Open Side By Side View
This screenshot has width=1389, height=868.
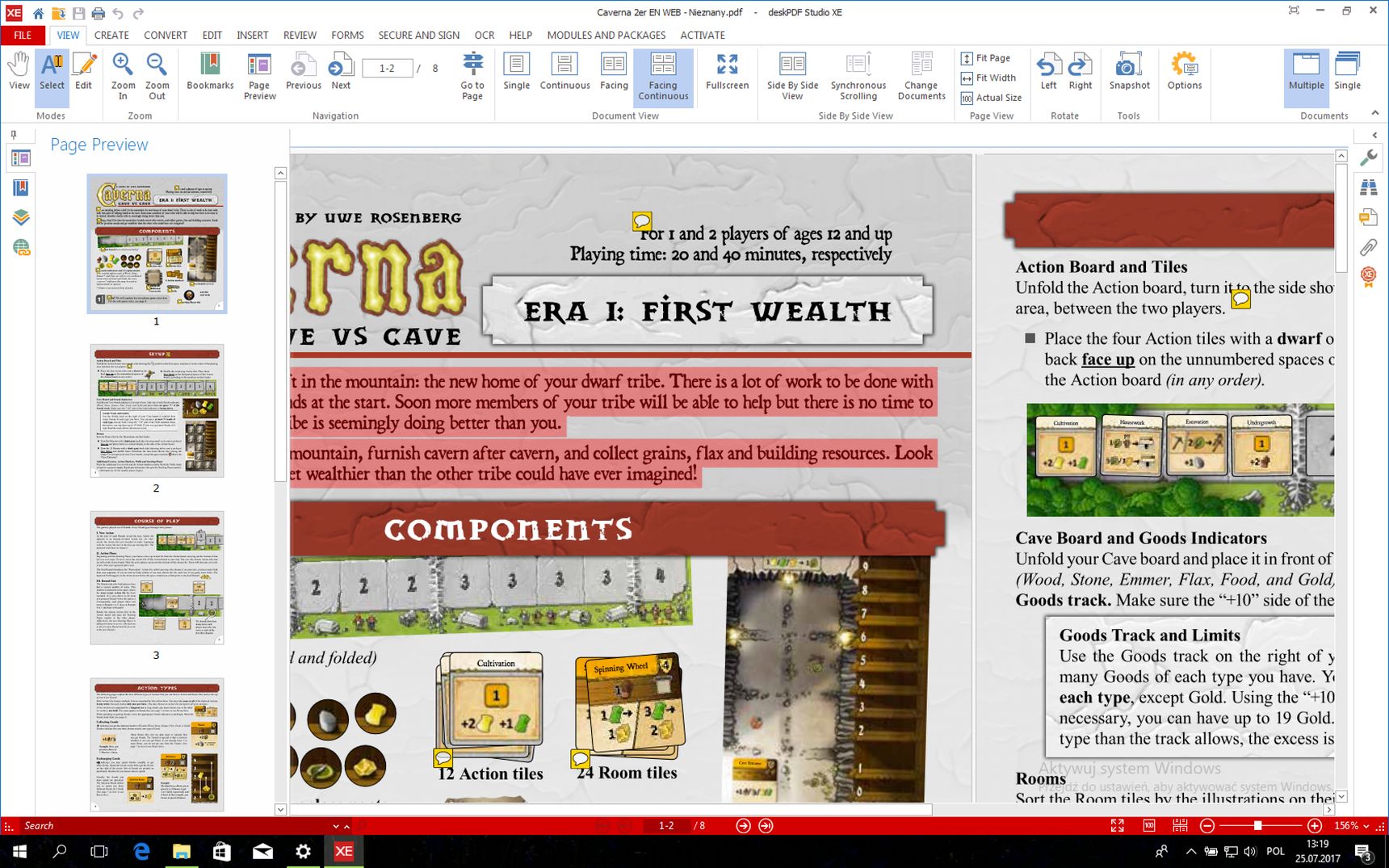[x=792, y=76]
